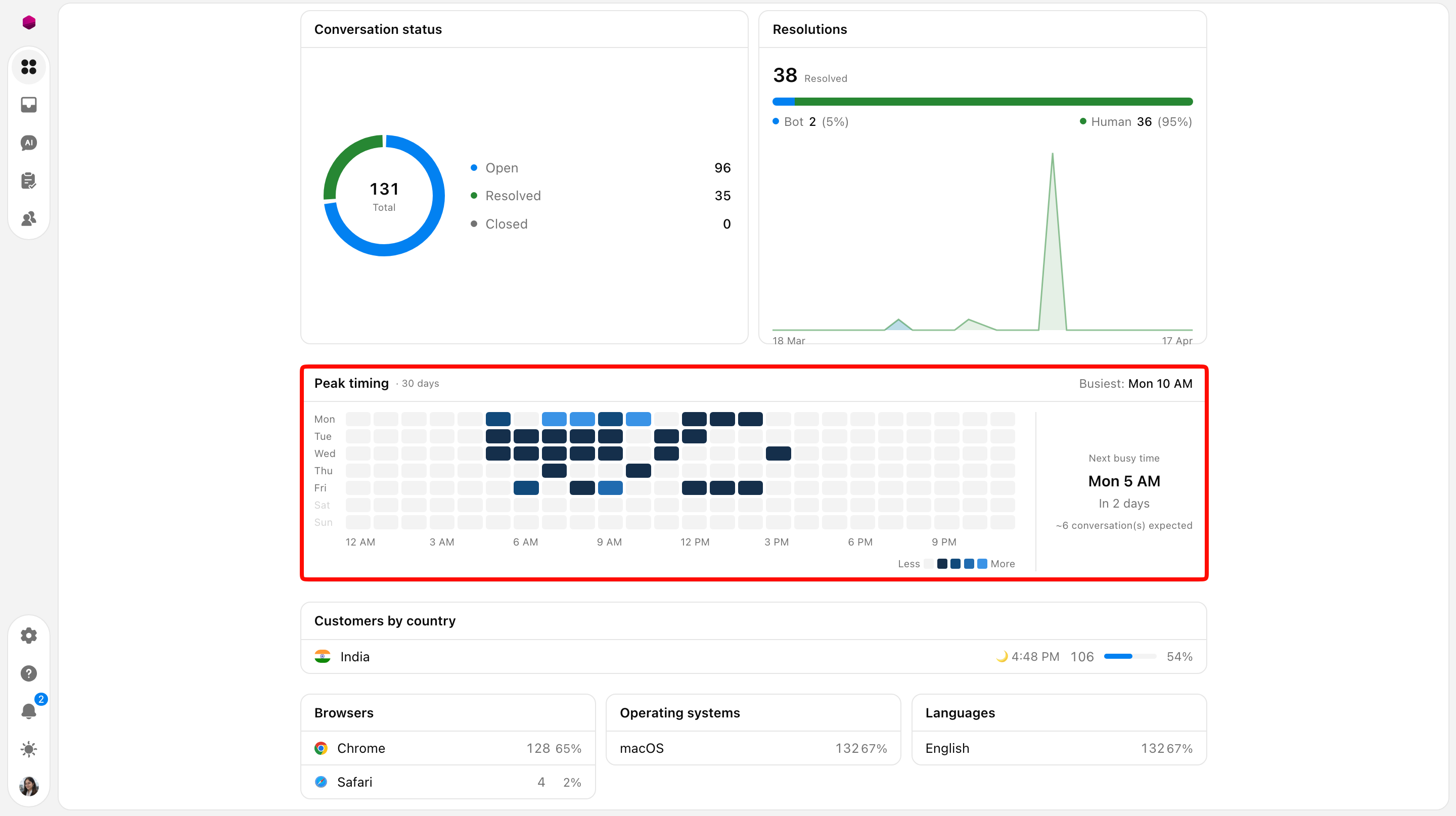
Task: Open the tasks clipboard icon
Action: pos(29,181)
